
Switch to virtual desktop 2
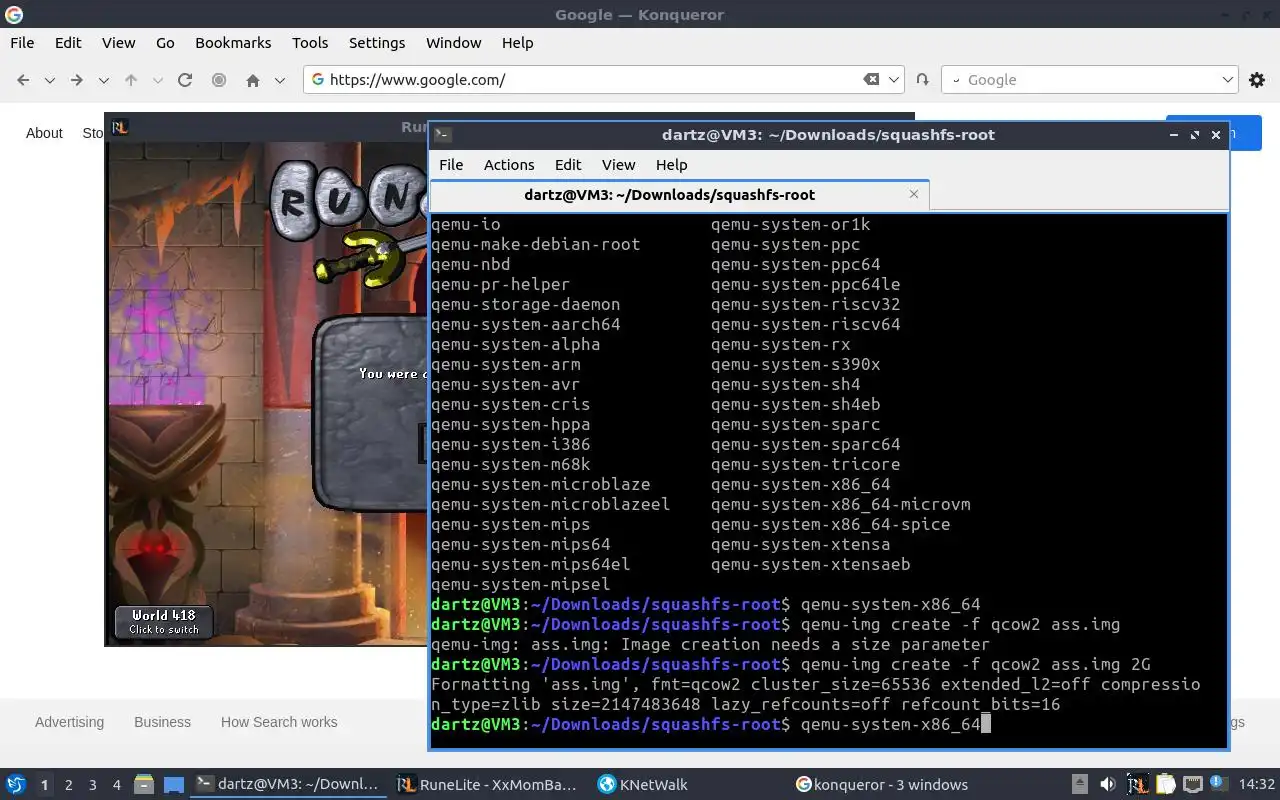[x=69, y=785]
